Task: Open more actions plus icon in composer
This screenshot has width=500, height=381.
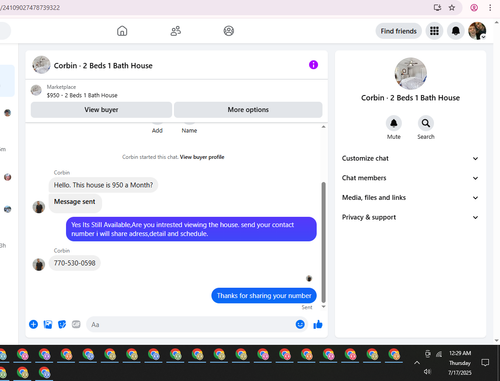Action: 33,324
